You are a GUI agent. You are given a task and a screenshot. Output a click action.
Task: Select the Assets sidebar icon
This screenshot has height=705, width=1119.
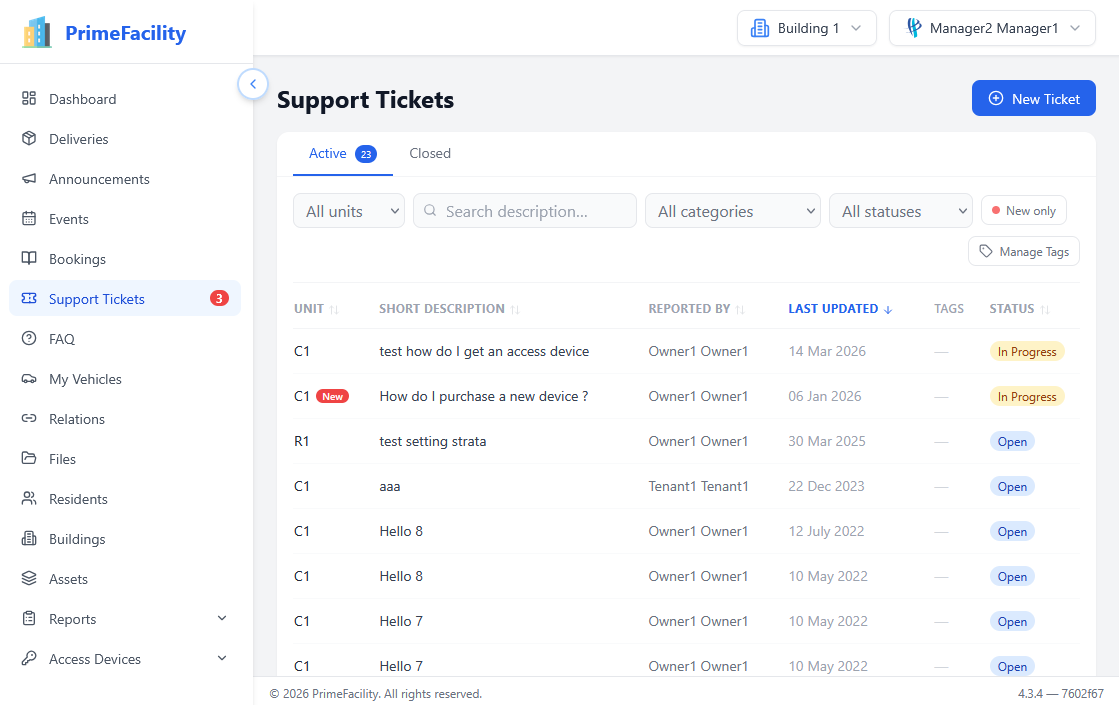pos(31,578)
